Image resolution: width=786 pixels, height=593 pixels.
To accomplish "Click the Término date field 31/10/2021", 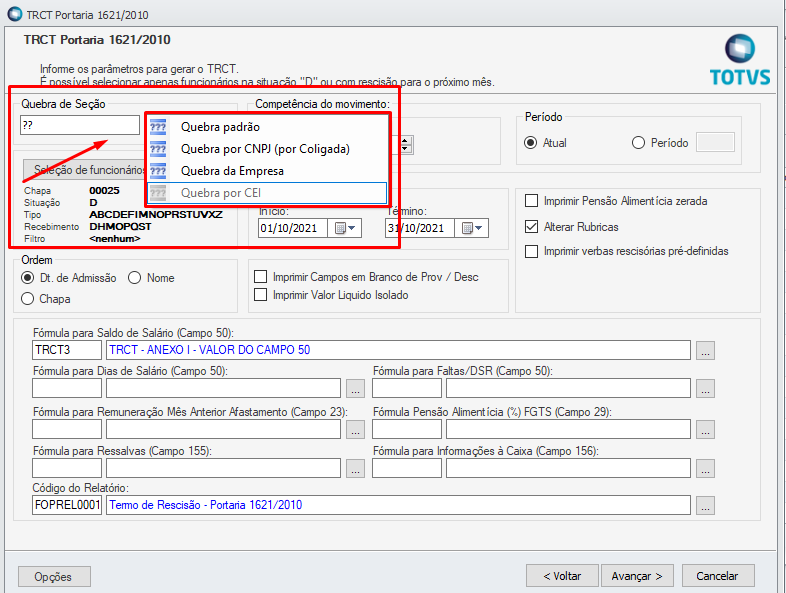I will [x=420, y=228].
